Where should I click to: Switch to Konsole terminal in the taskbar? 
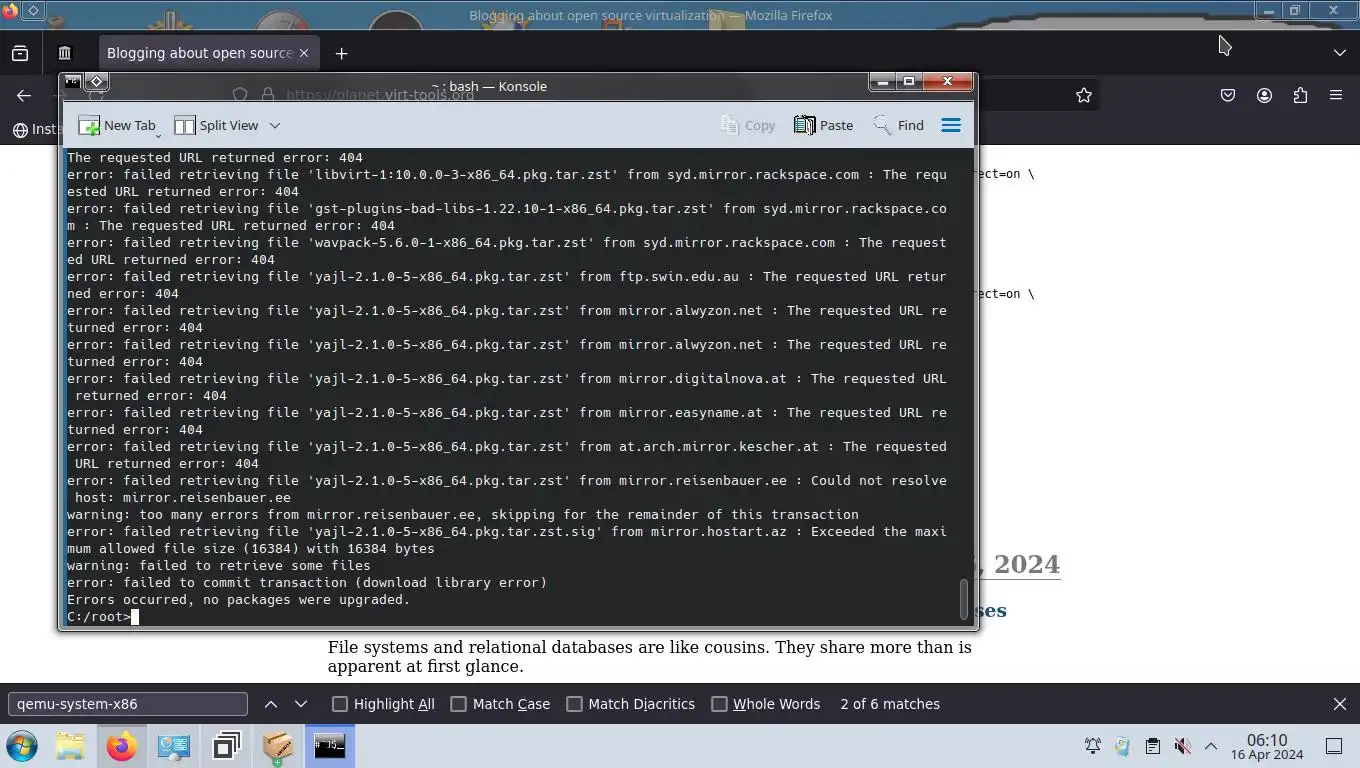[330, 746]
